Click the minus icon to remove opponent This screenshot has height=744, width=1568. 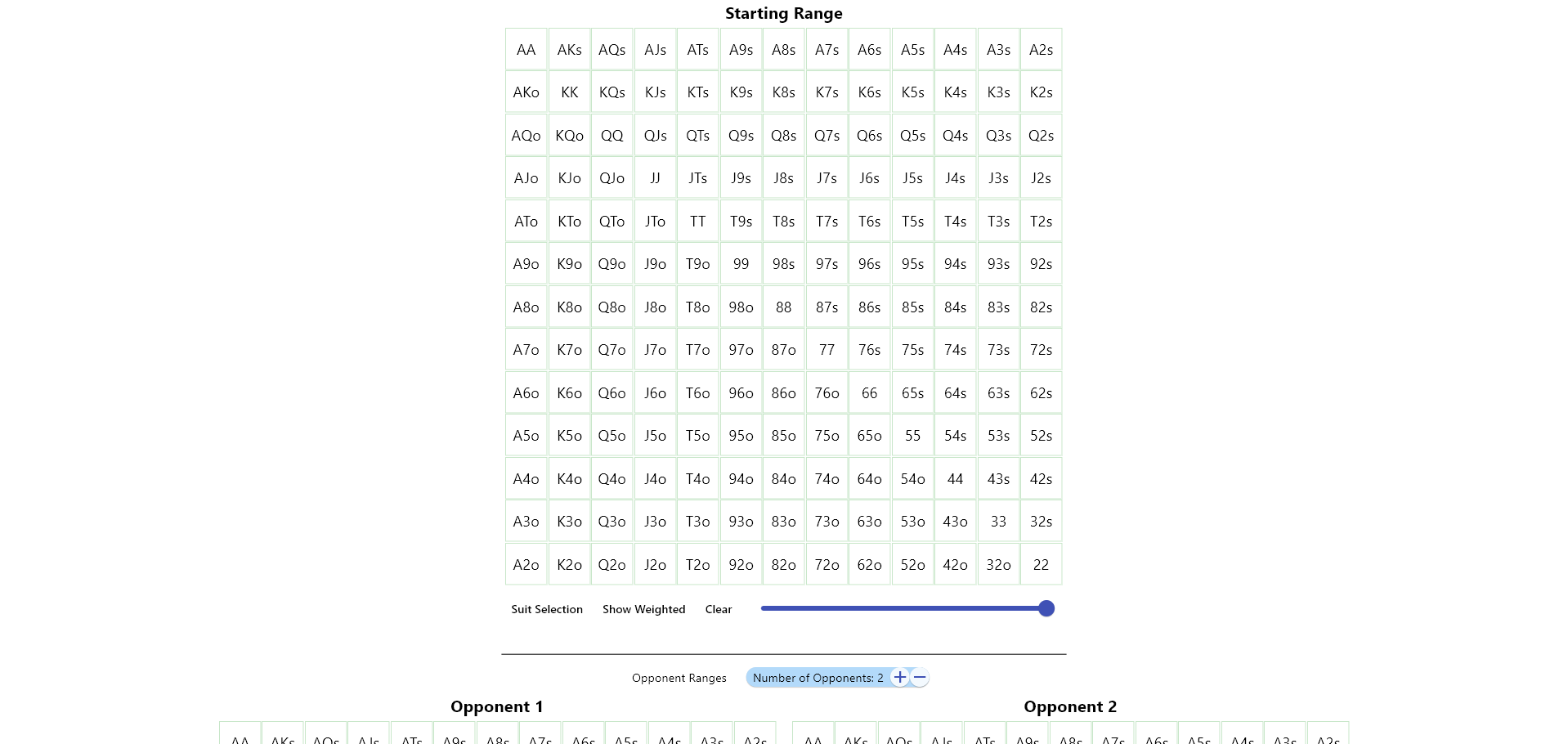(920, 677)
